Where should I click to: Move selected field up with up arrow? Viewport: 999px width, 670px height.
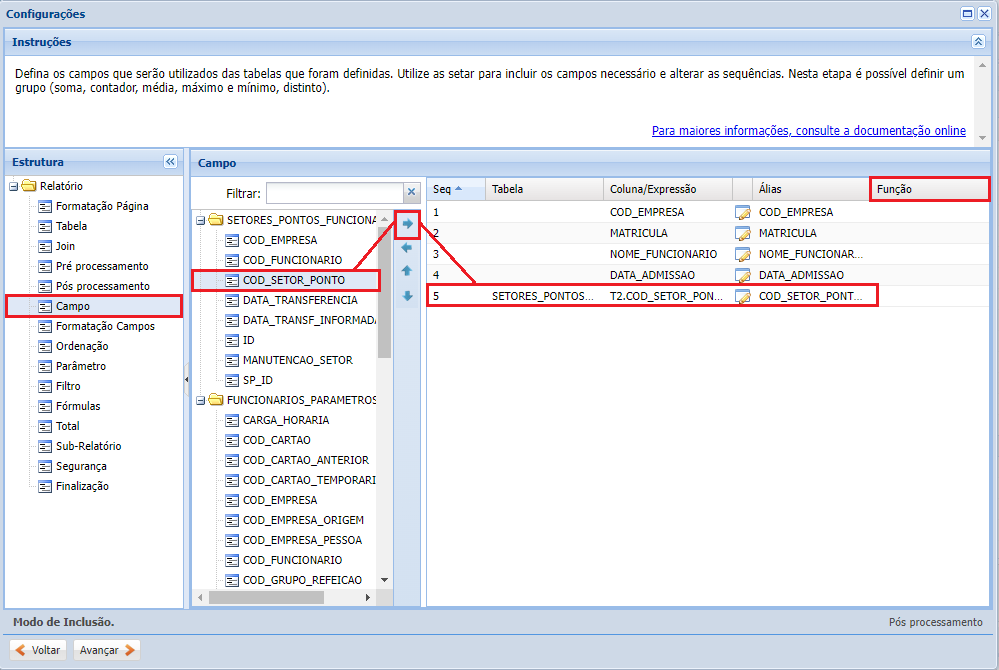407,271
